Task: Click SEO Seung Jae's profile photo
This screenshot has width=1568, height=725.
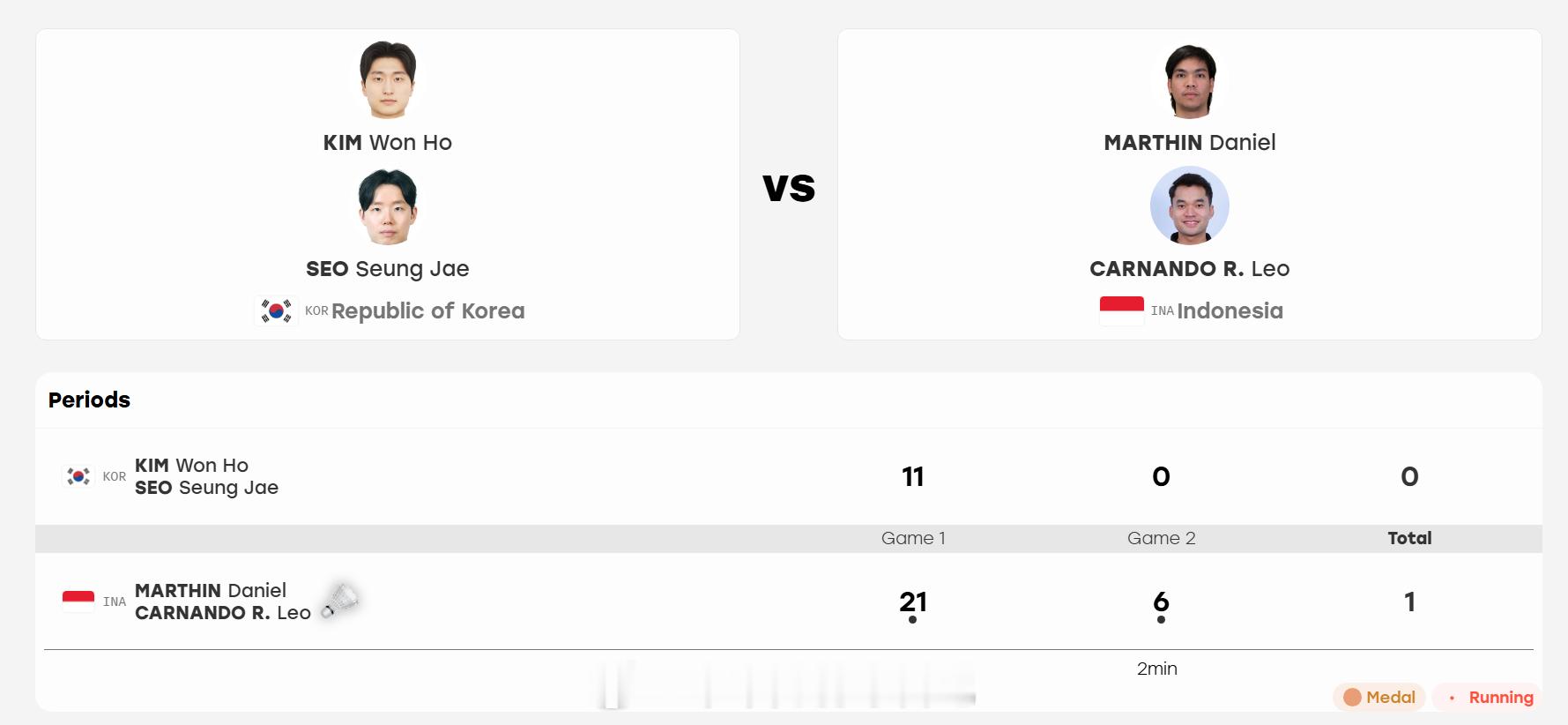Action: [x=388, y=206]
